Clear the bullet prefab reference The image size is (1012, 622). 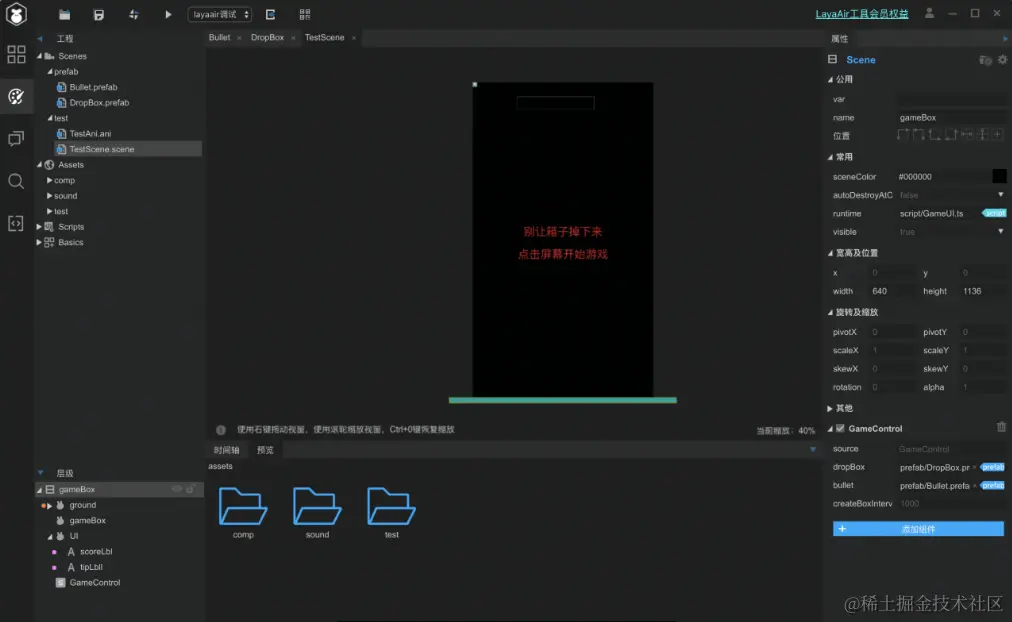(x=975, y=485)
